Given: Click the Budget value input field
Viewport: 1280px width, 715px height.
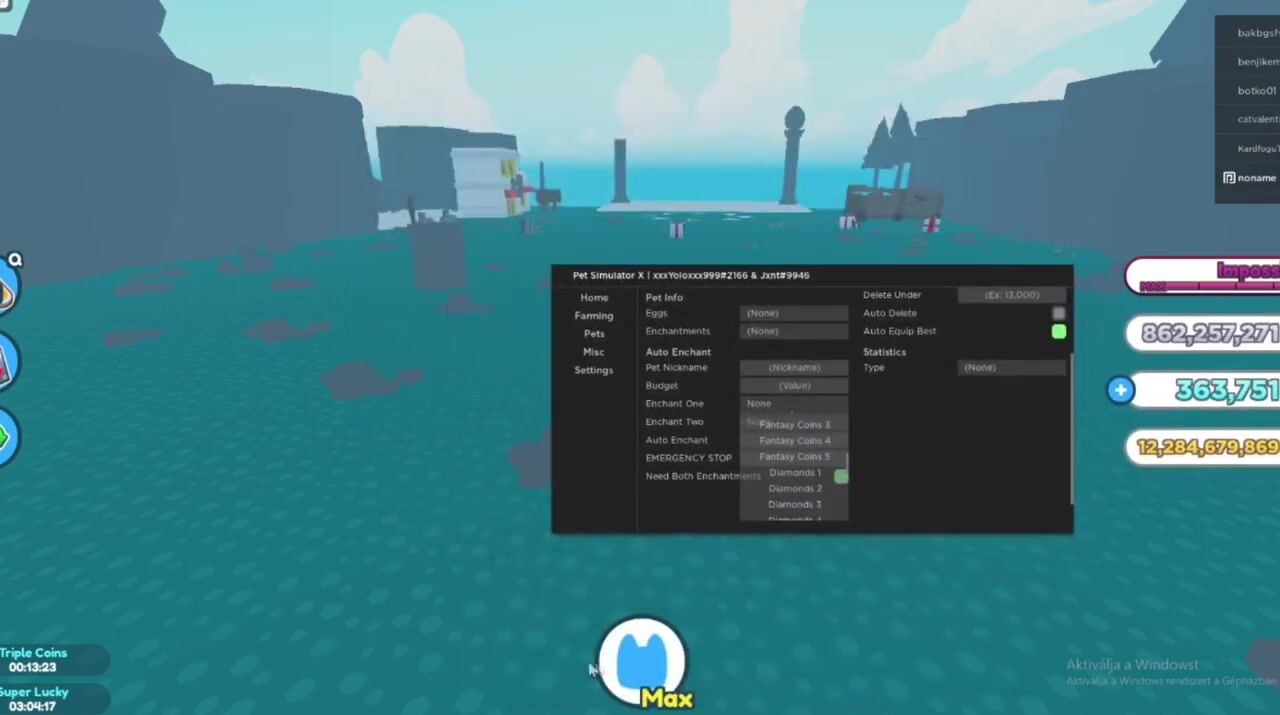Looking at the screenshot, I should [x=794, y=385].
